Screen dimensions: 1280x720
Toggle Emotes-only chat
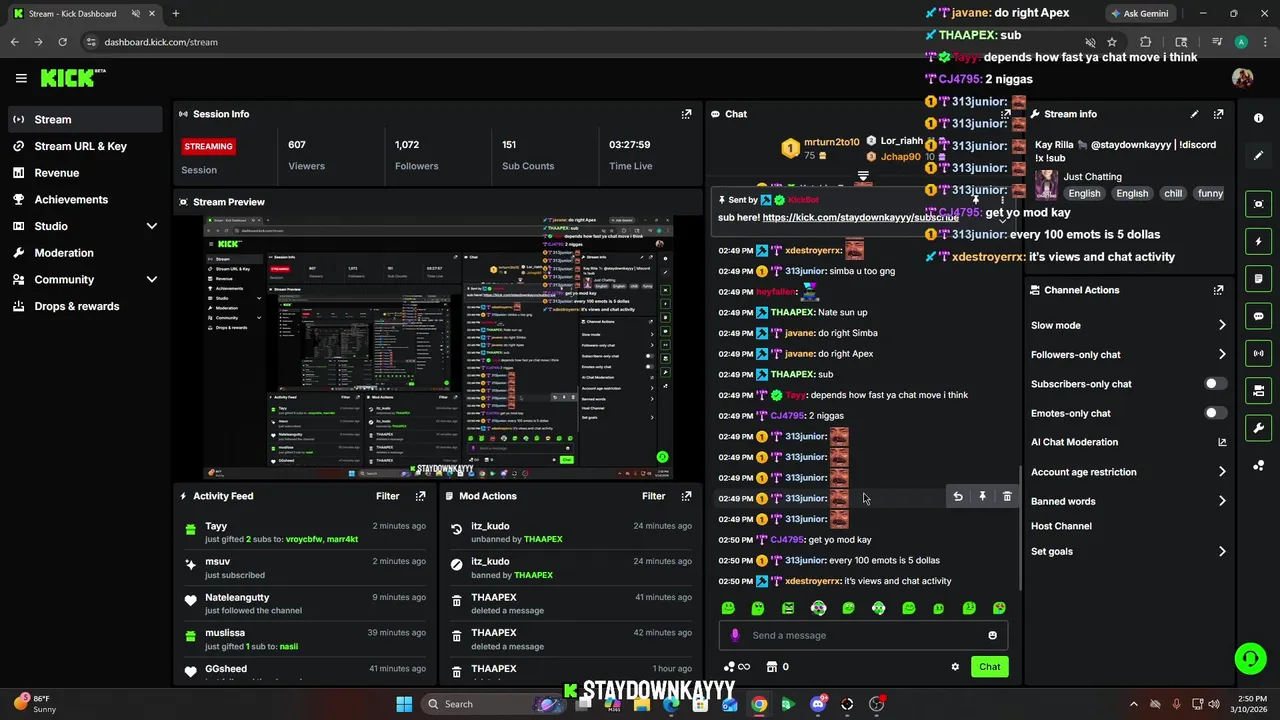tap(1215, 413)
